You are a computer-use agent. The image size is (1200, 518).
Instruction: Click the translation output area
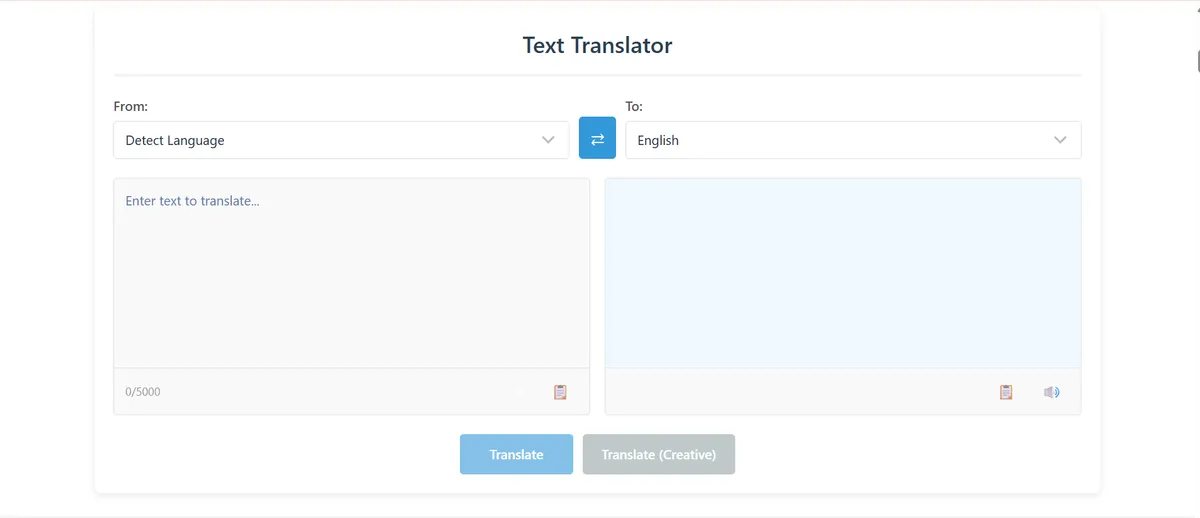[843, 273]
